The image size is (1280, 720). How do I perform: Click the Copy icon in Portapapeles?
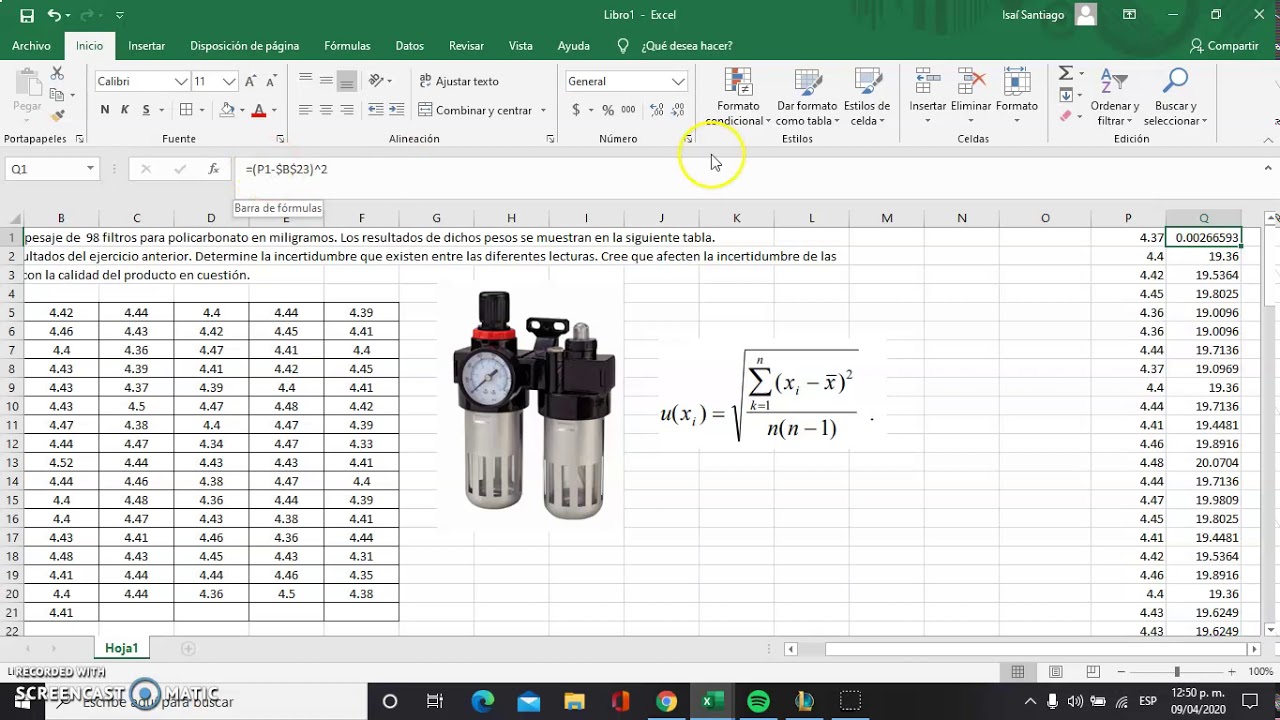click(x=58, y=95)
